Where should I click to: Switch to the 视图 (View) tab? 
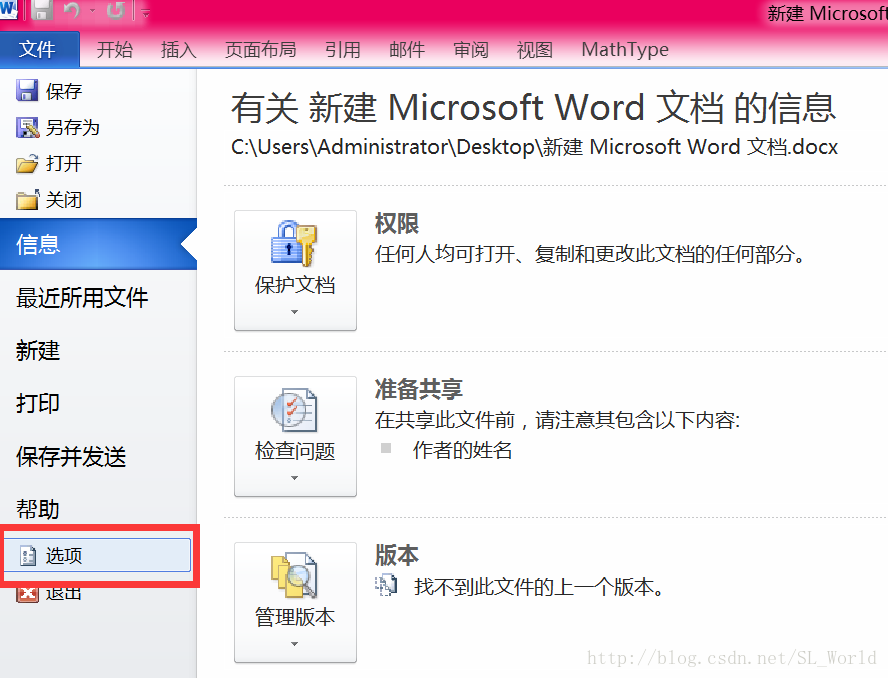(535, 50)
